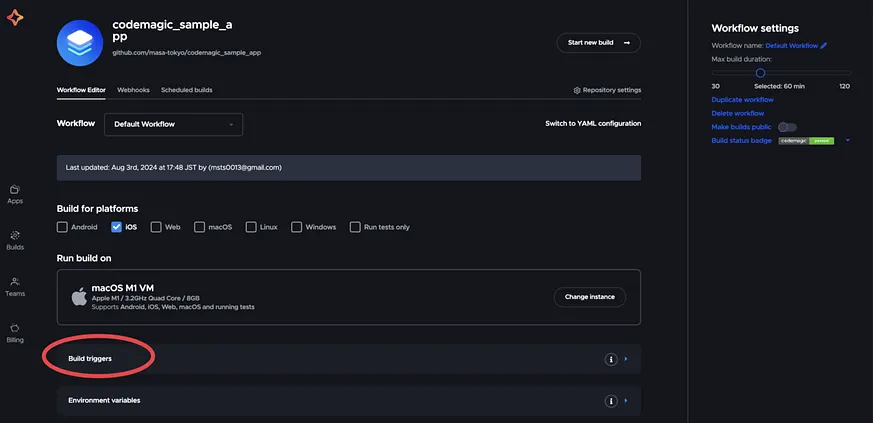This screenshot has width=873, height=423.
Task: Click the Selected: 60 min value
Action: 779,86
